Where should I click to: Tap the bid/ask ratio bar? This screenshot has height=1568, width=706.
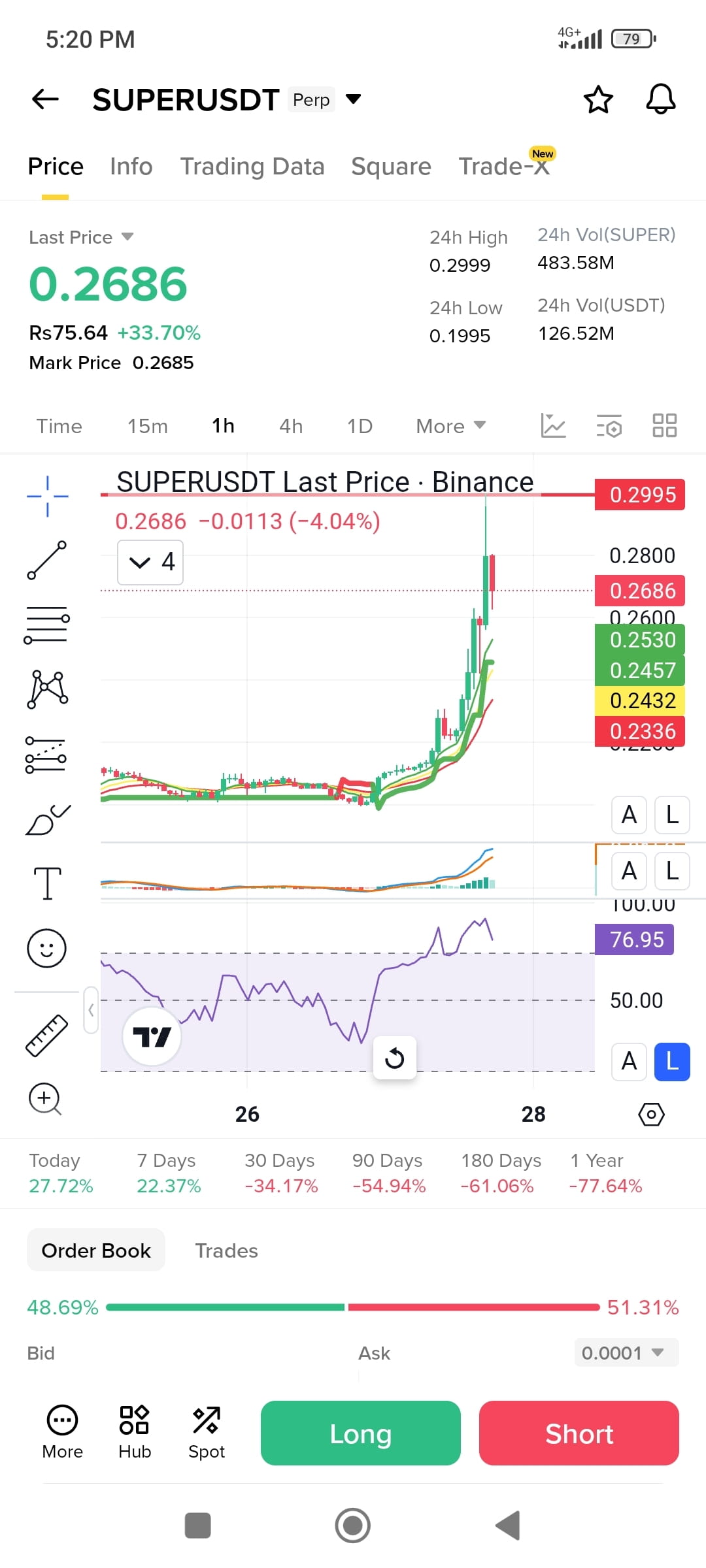(353, 1307)
